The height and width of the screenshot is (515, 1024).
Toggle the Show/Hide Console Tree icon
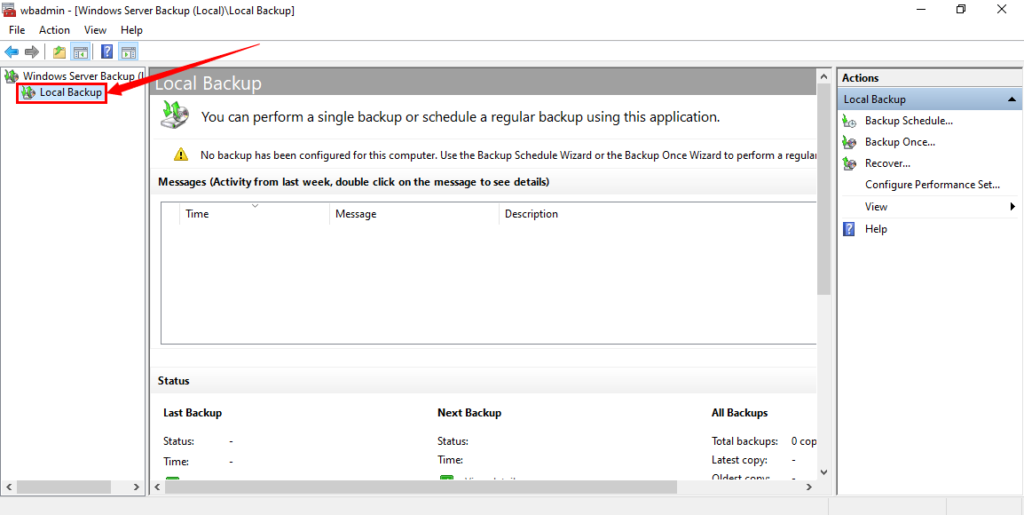80,52
